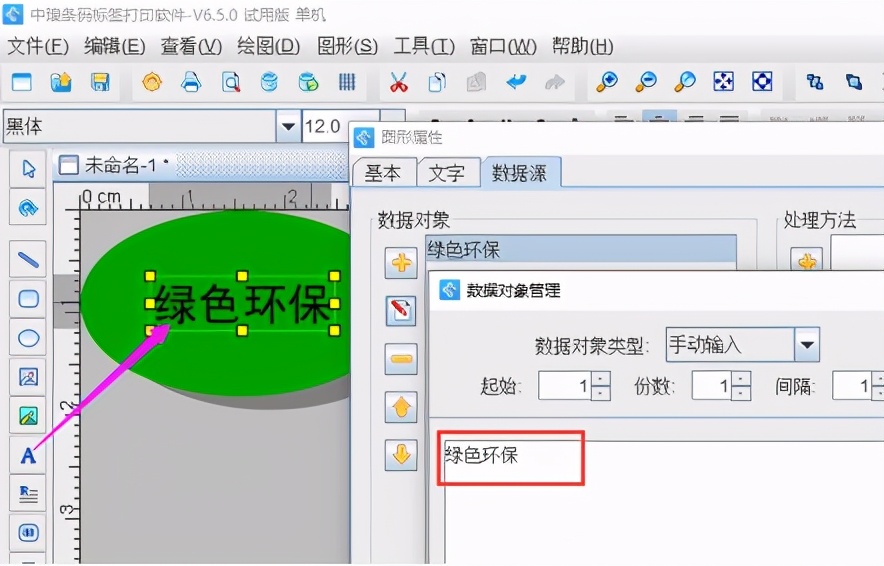Click the plain zoom magnifier icon
The width and height of the screenshot is (884, 566).
(x=684, y=82)
